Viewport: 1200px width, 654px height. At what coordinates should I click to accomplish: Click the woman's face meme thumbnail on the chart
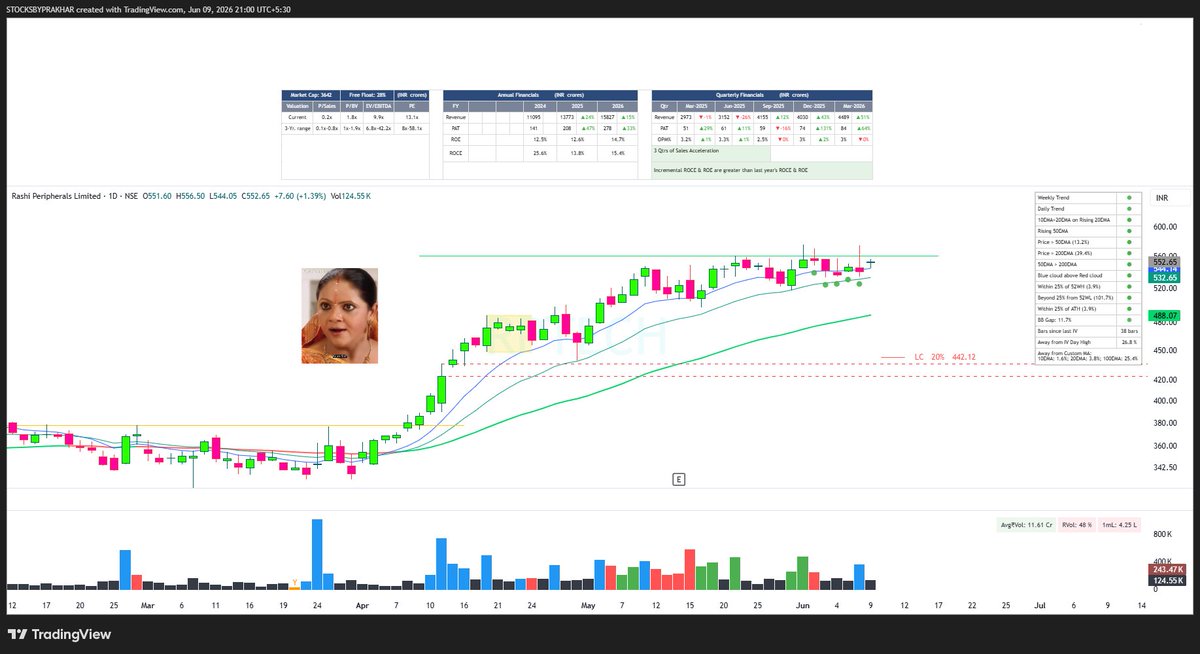click(340, 314)
